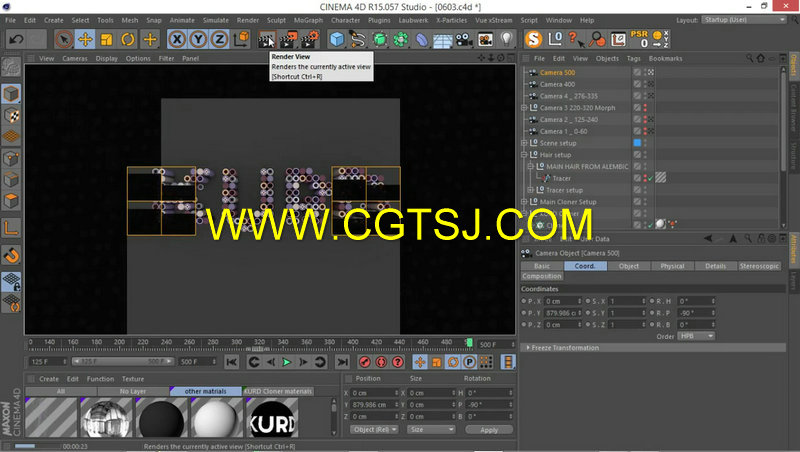Click the Record Active Objects button
This screenshot has height=452, width=800.
tap(364, 362)
